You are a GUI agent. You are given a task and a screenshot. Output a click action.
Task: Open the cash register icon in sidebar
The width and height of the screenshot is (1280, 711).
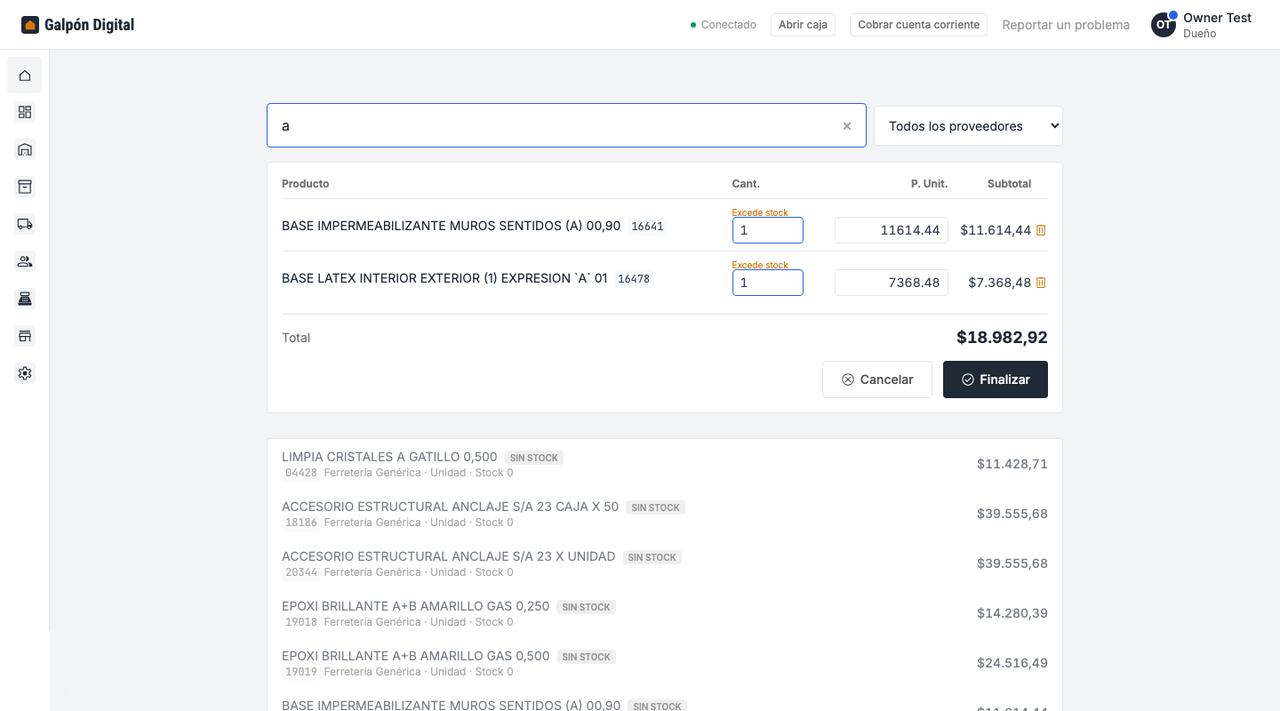coord(25,299)
